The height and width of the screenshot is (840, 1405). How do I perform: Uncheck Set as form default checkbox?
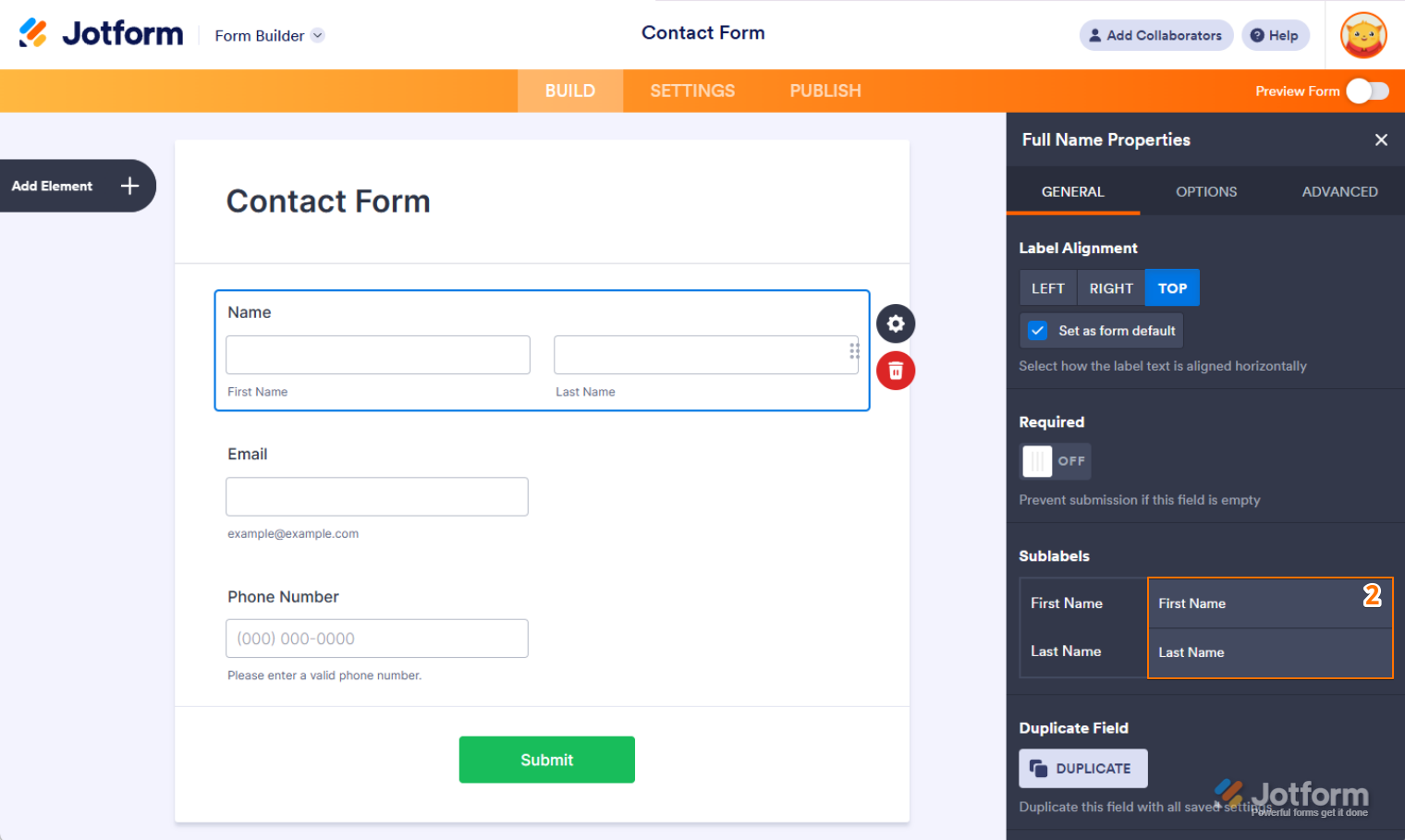coord(1038,331)
